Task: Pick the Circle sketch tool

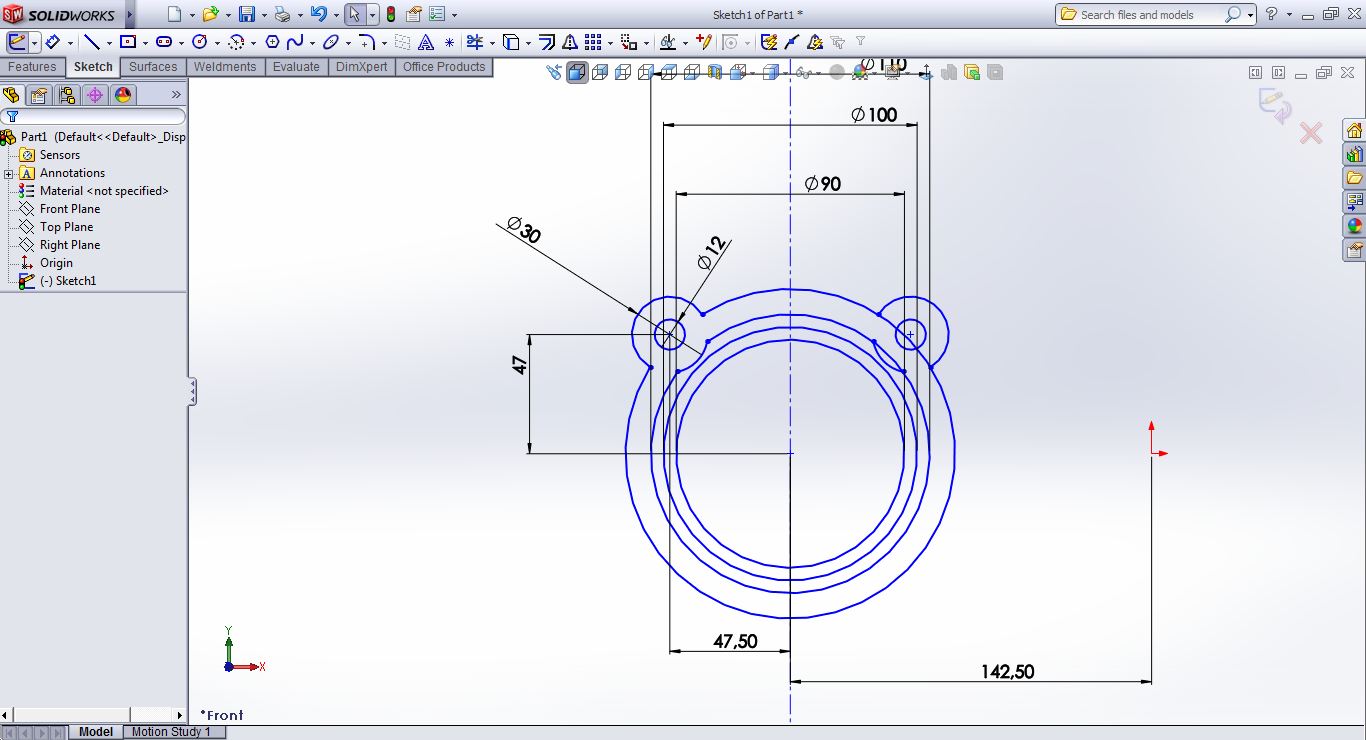Action: point(200,41)
